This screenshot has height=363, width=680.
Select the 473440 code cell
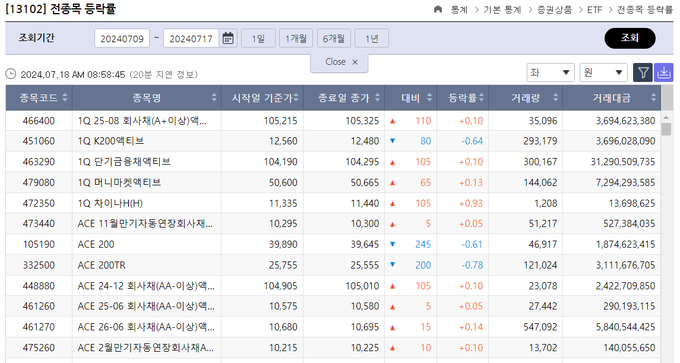pyautogui.click(x=39, y=224)
